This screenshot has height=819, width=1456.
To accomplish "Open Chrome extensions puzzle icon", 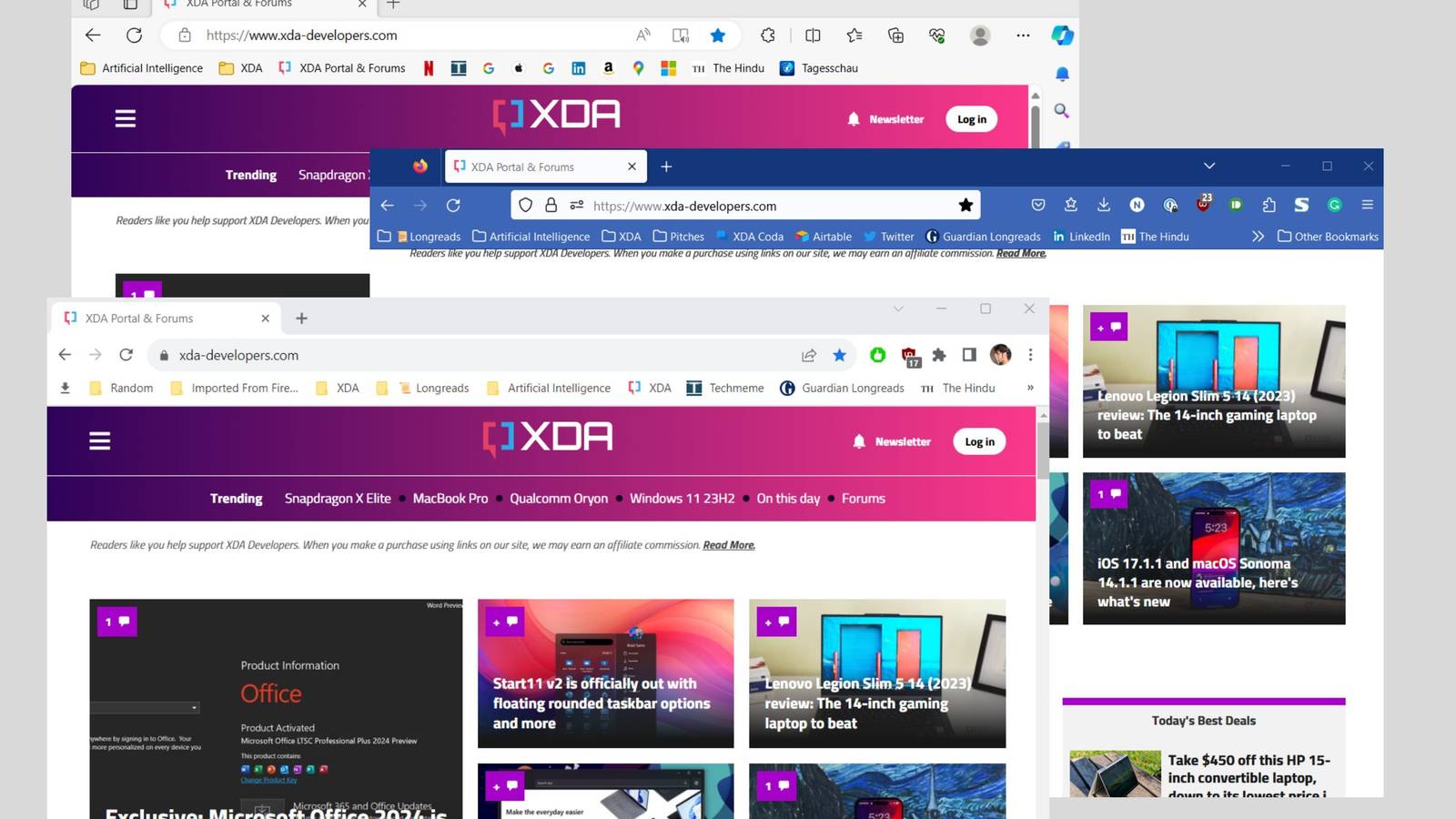I will (x=939, y=355).
